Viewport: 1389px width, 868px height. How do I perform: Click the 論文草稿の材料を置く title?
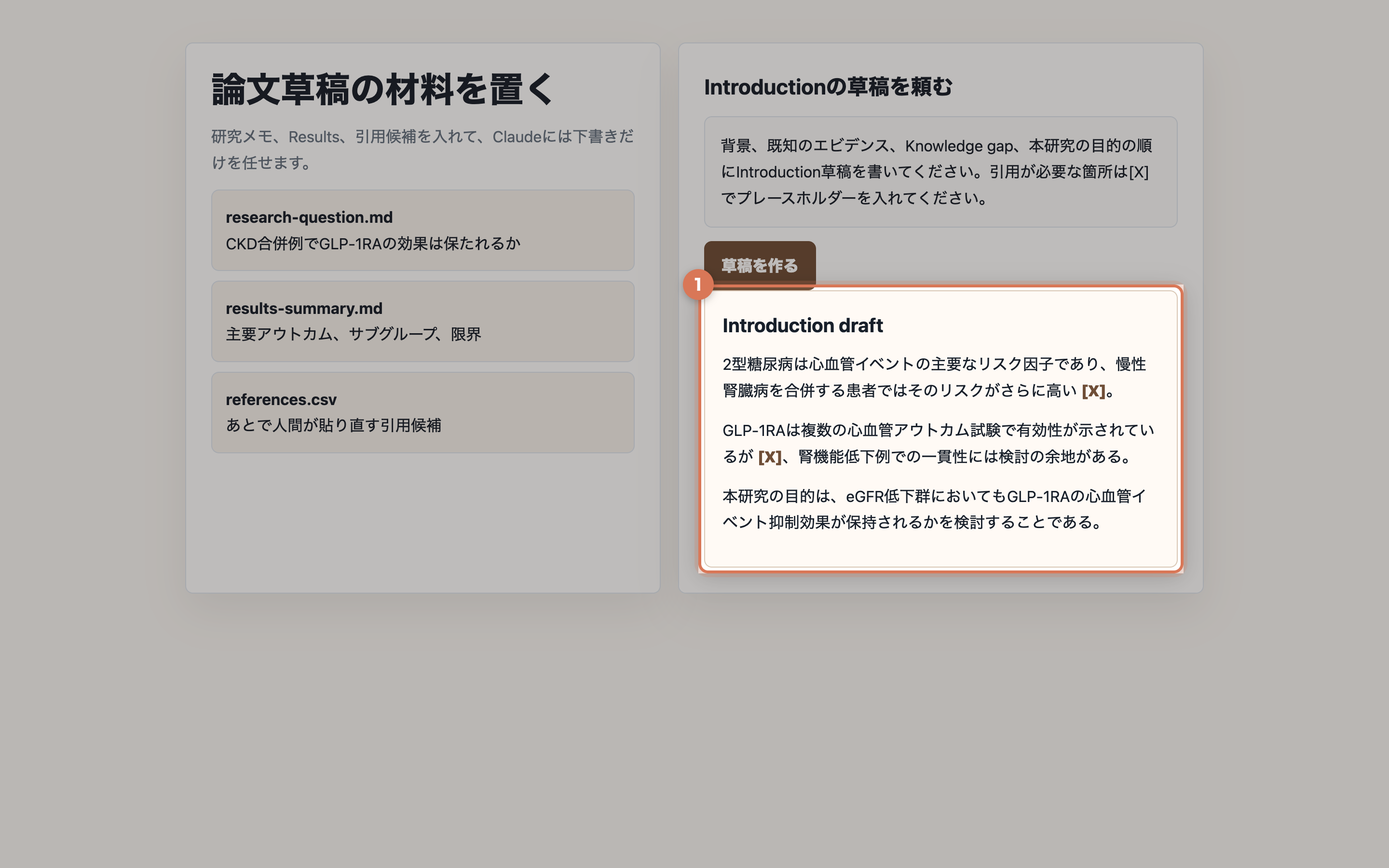(x=382, y=90)
